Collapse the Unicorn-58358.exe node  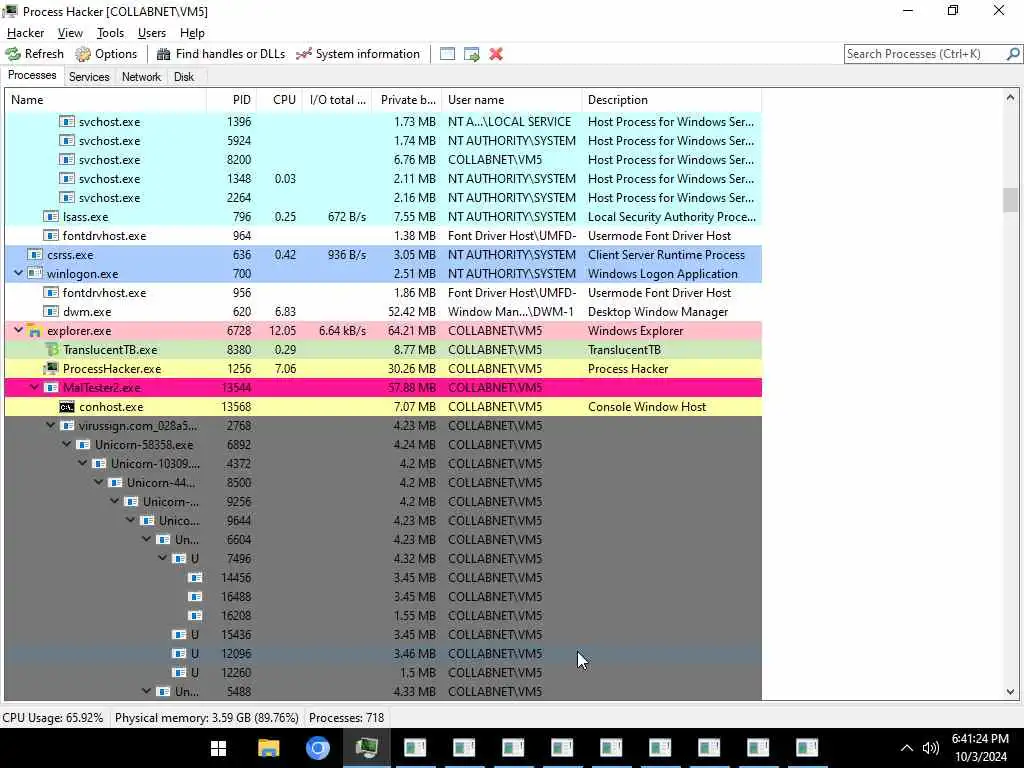[67, 444]
